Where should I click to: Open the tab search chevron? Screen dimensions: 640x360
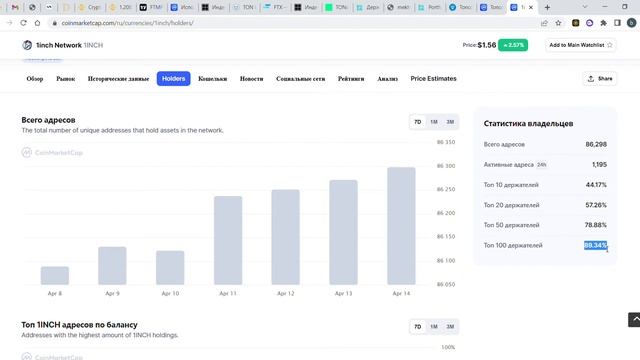[x=585, y=7]
